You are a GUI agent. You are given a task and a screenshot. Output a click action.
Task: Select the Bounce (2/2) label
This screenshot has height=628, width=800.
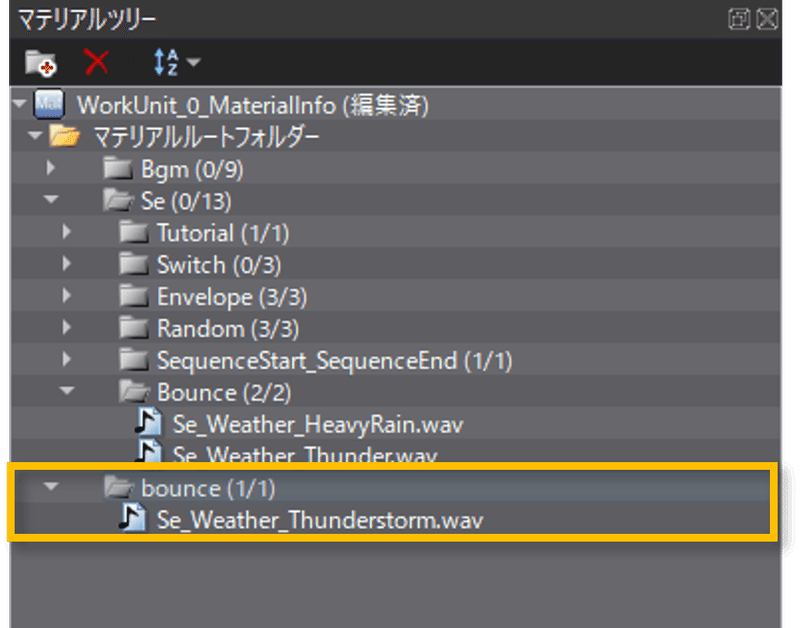(x=224, y=393)
